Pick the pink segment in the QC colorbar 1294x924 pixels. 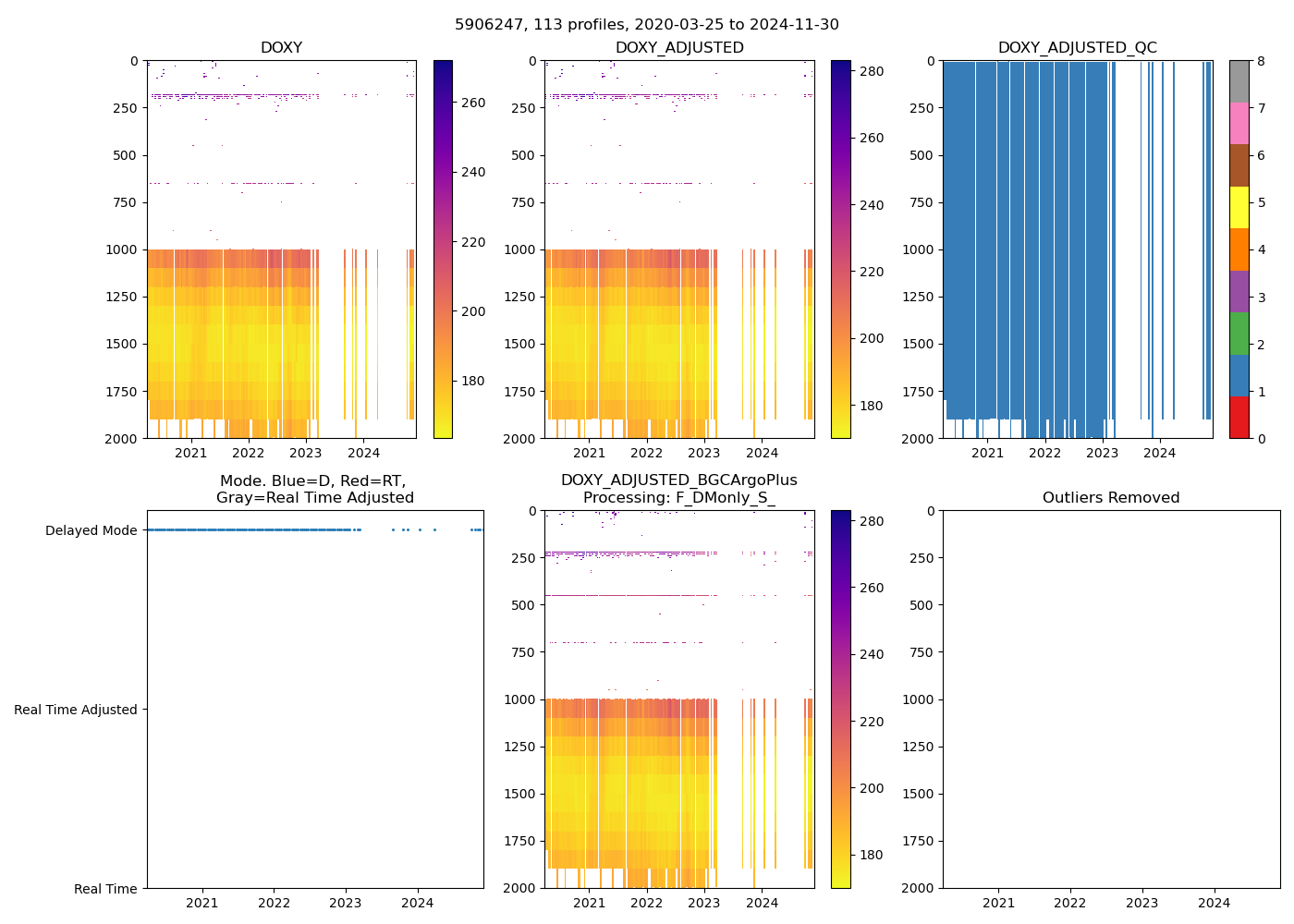coord(1239,123)
